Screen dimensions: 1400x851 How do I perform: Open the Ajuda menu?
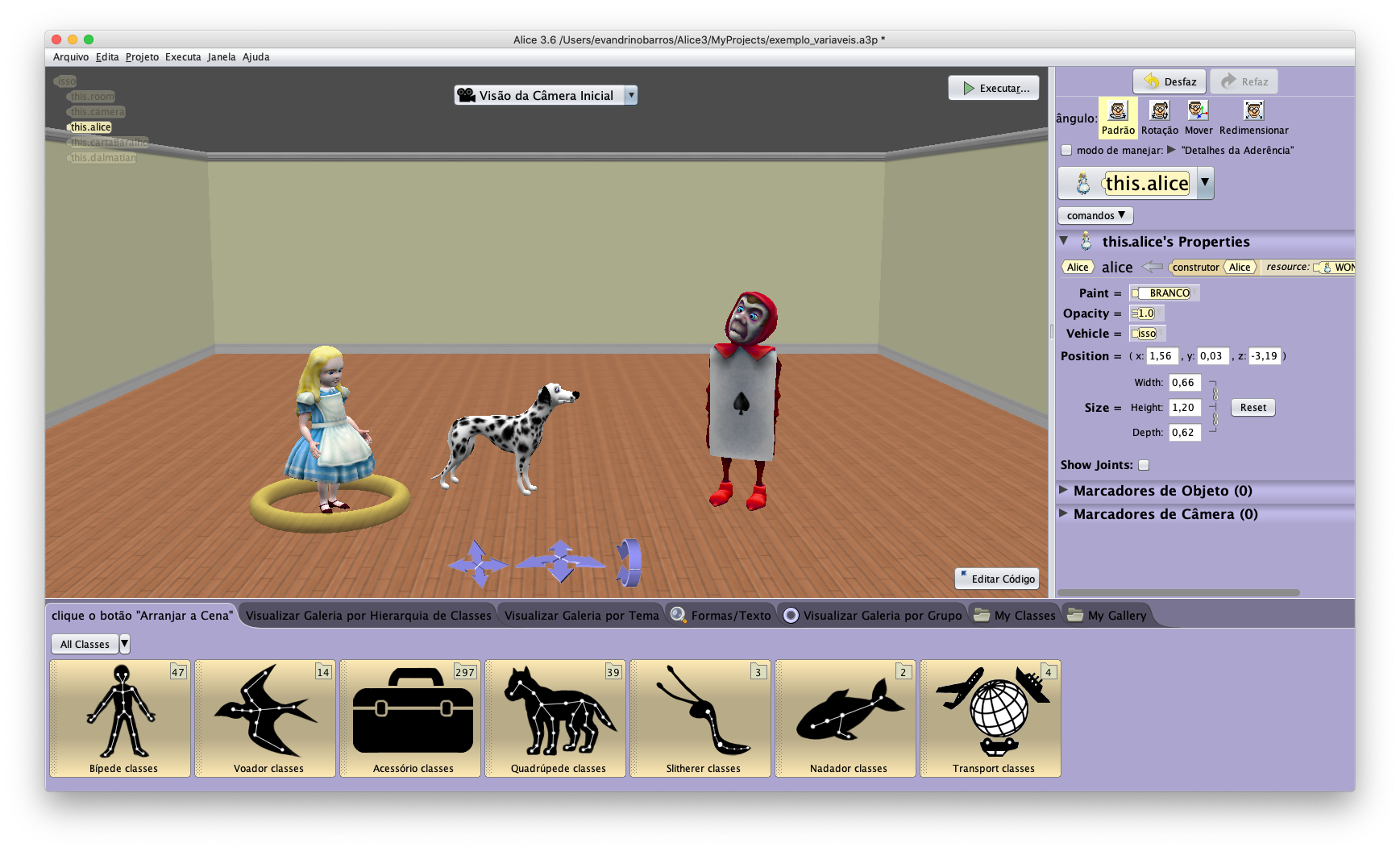[x=256, y=57]
